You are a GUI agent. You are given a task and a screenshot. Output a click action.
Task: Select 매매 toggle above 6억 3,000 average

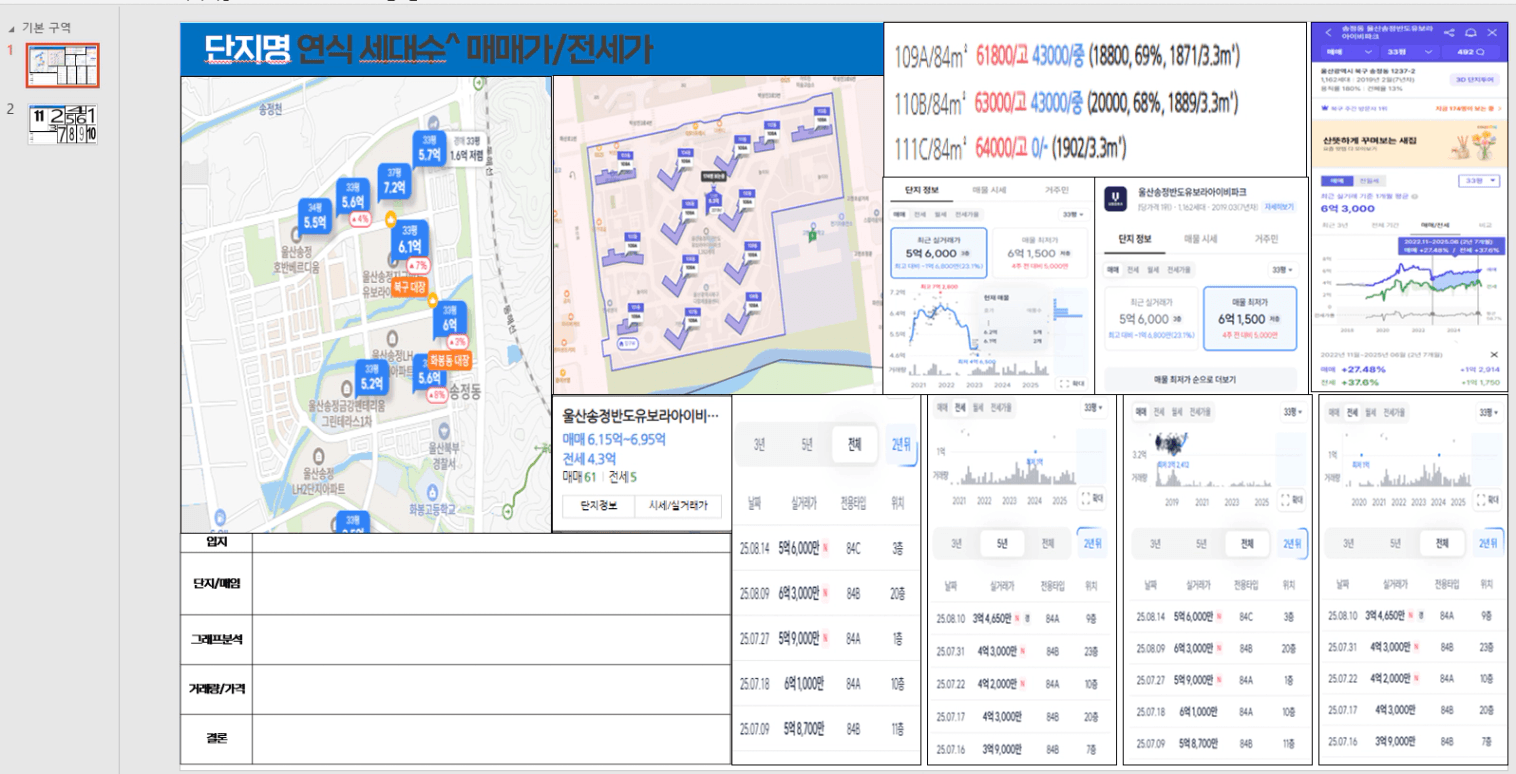click(x=1337, y=181)
